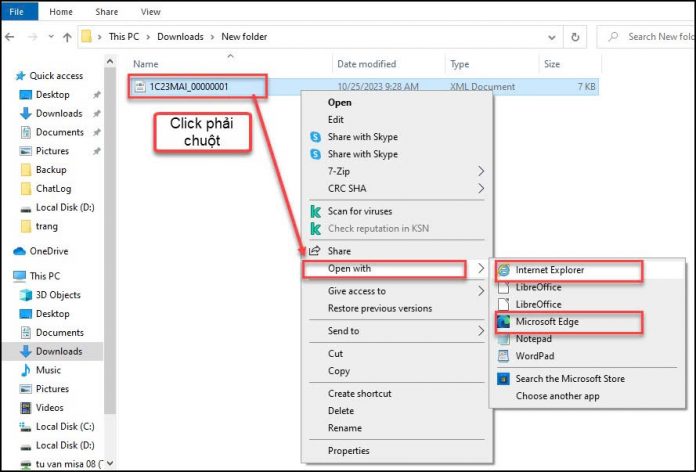Viewport: 696px width, 472px height.
Task: Expand the Send to submenu
Action: click(x=481, y=331)
